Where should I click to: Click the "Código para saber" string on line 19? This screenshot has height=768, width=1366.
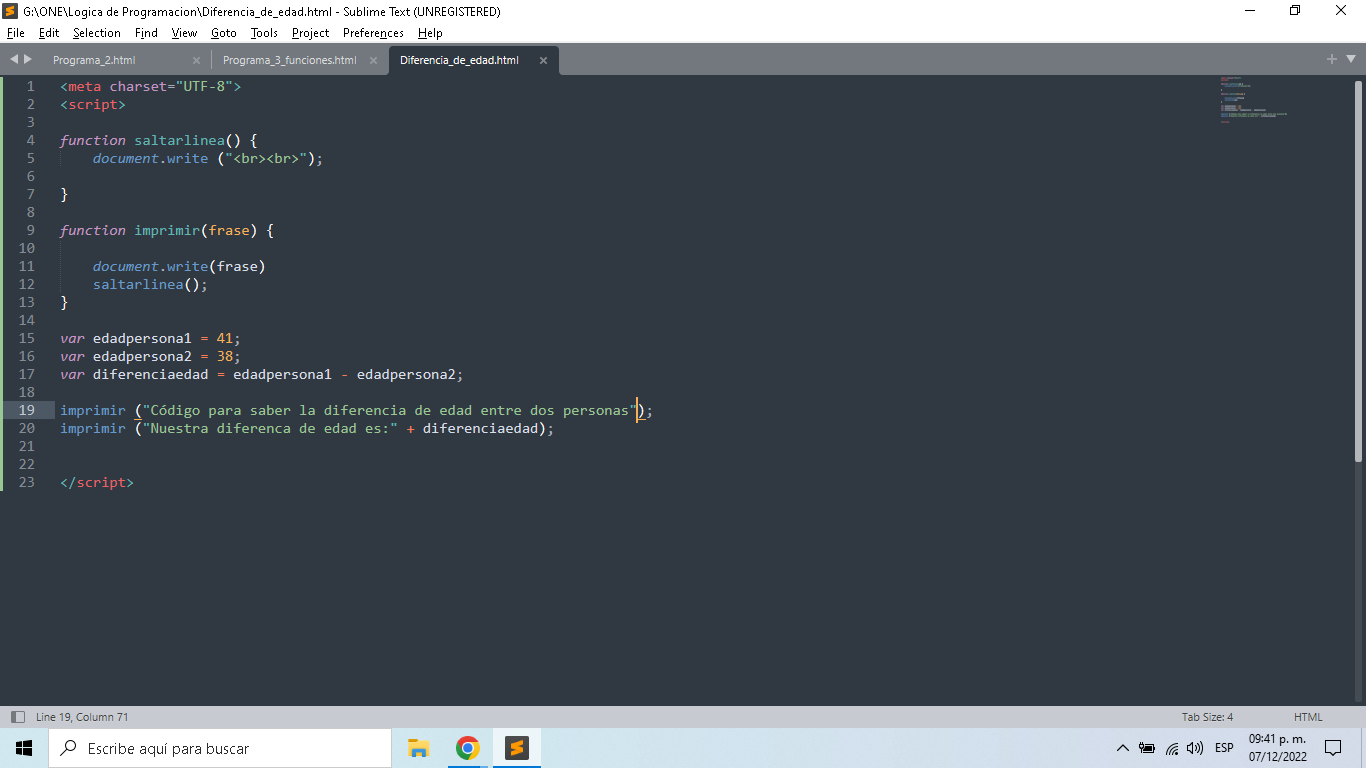coord(390,410)
